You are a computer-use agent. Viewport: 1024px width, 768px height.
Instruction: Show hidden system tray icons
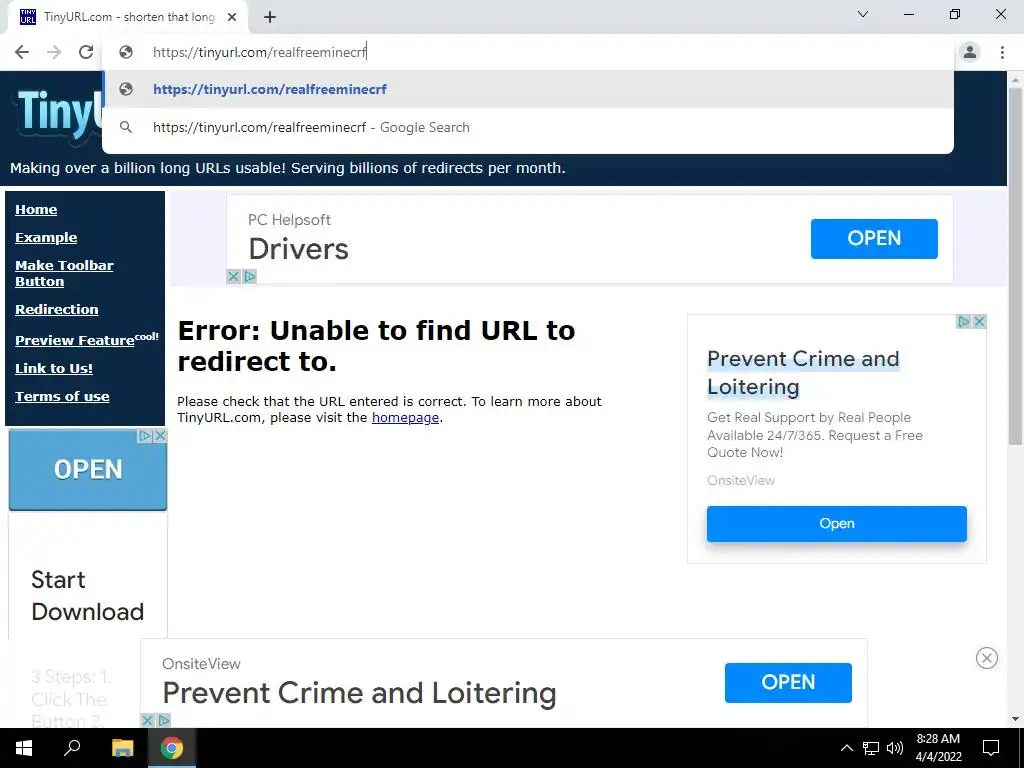pos(846,748)
